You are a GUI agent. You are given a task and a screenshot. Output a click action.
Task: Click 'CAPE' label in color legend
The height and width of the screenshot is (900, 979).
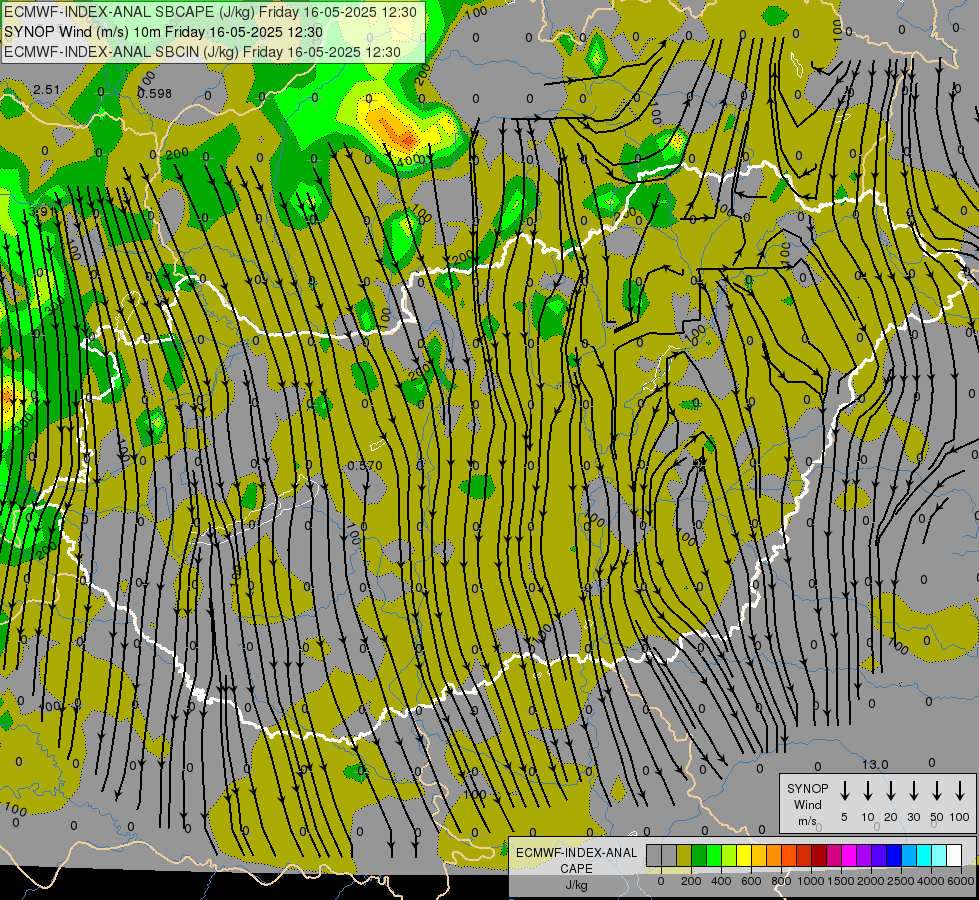tap(576, 869)
